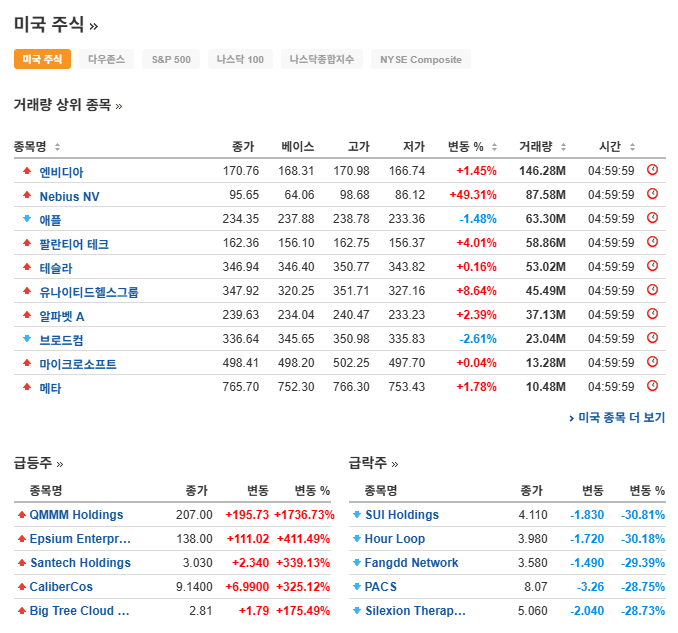This screenshot has height=633, width=678.
Task: Click the red up arrow beside QMMM Holdings
Action: point(22,515)
